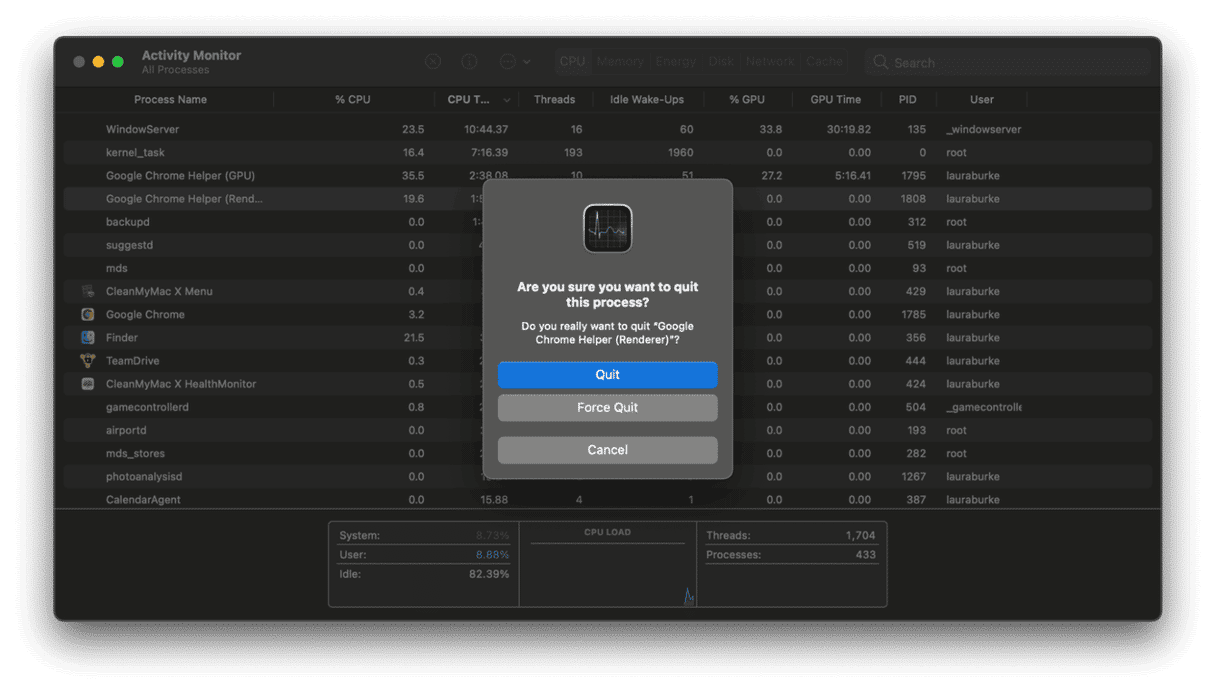Open the Energy tab
1216x693 pixels.
click(676, 62)
